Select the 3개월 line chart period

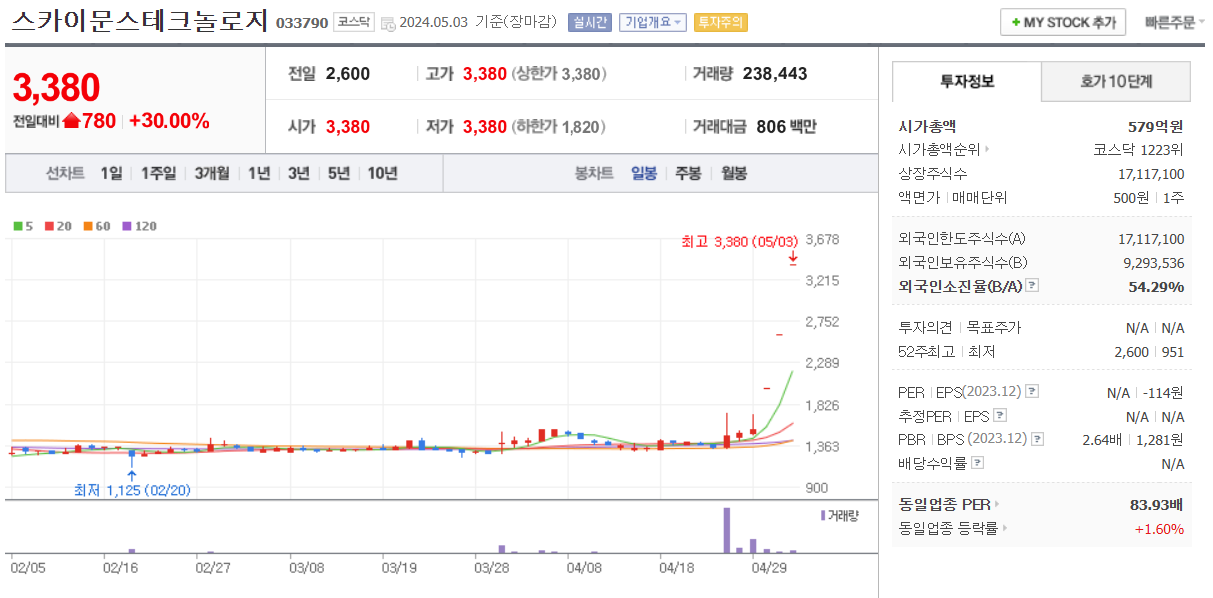pos(212,173)
